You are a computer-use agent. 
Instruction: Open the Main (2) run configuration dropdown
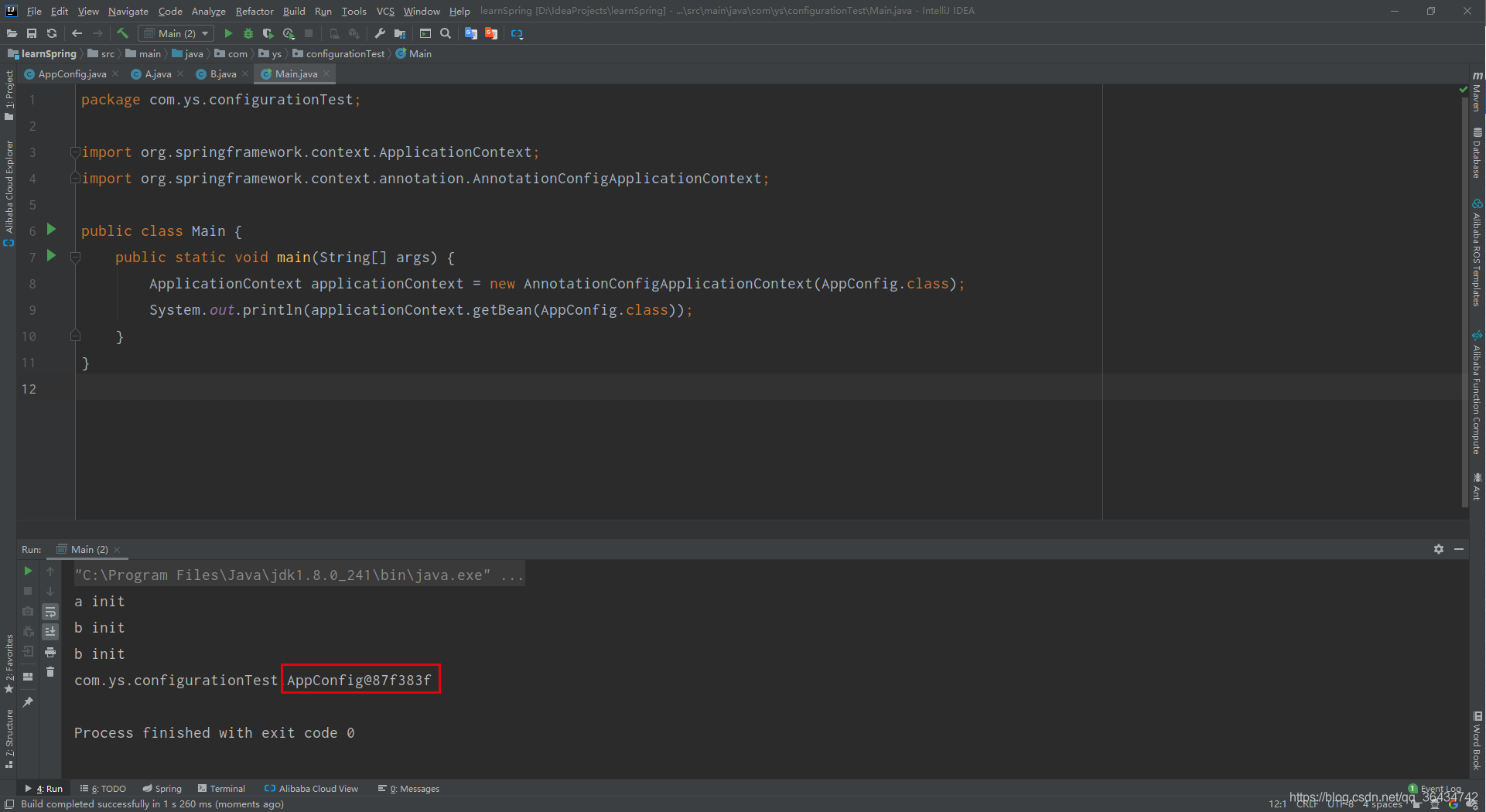click(176, 33)
